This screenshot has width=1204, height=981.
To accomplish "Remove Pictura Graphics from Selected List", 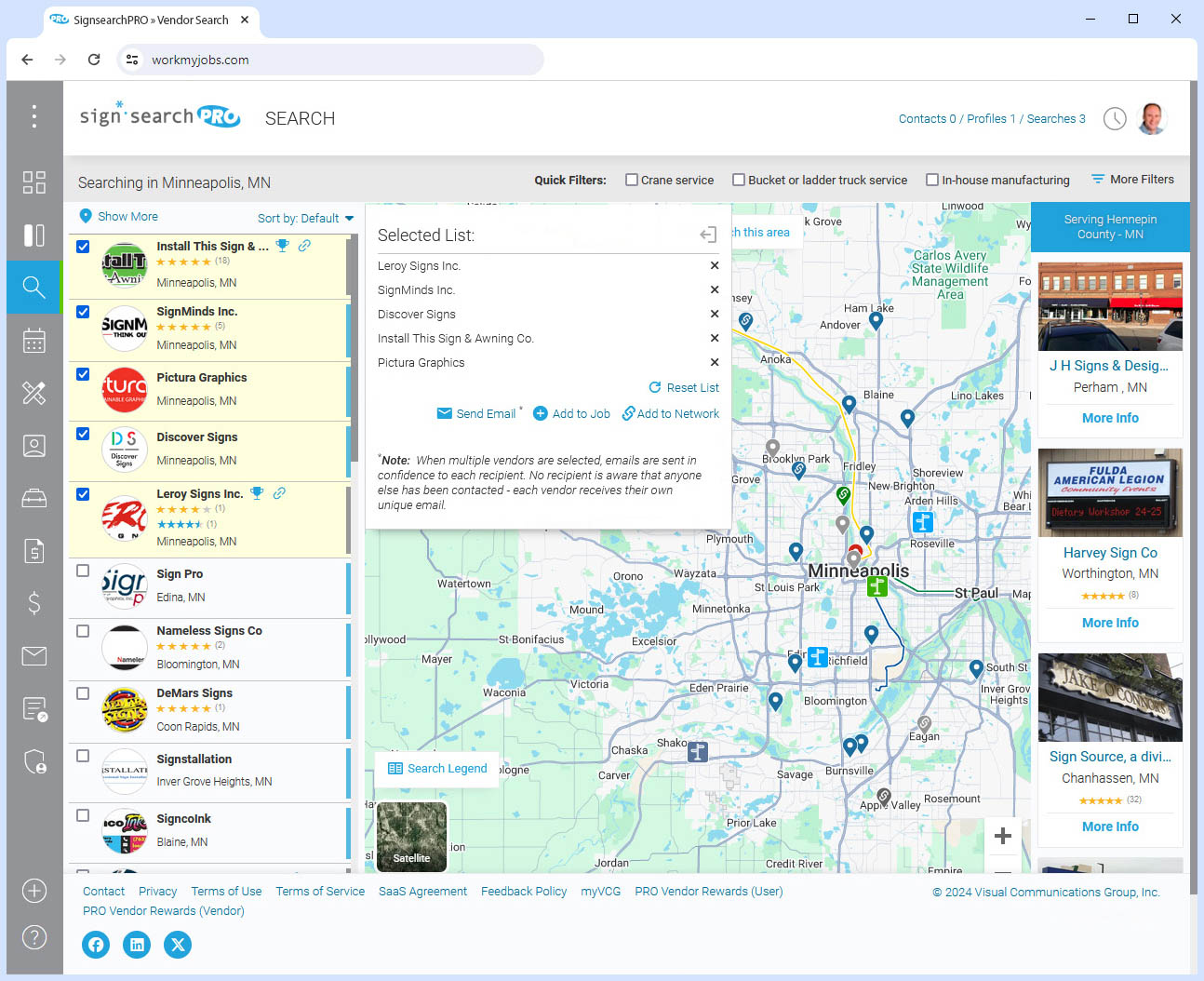I will pyautogui.click(x=715, y=362).
